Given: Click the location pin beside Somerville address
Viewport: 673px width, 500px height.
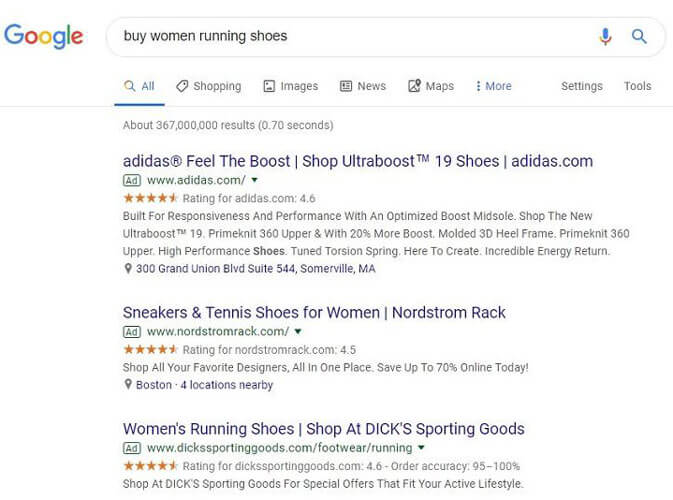Looking at the screenshot, I should pyautogui.click(x=128, y=269).
